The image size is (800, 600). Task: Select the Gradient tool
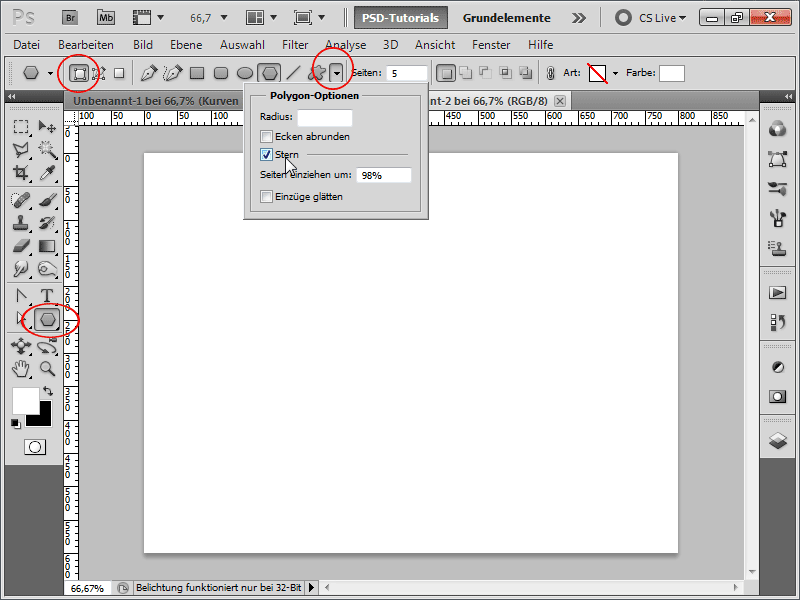[47, 246]
